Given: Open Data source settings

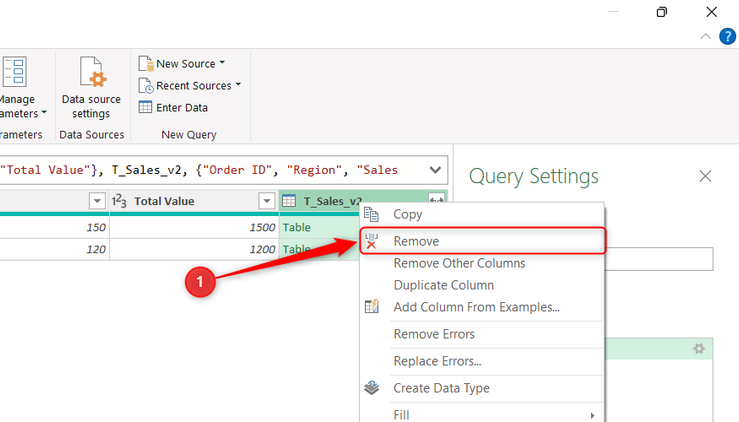Looking at the screenshot, I should point(91,88).
